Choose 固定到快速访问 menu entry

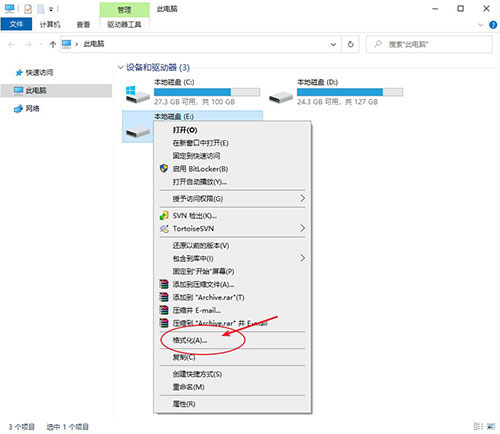233,156
